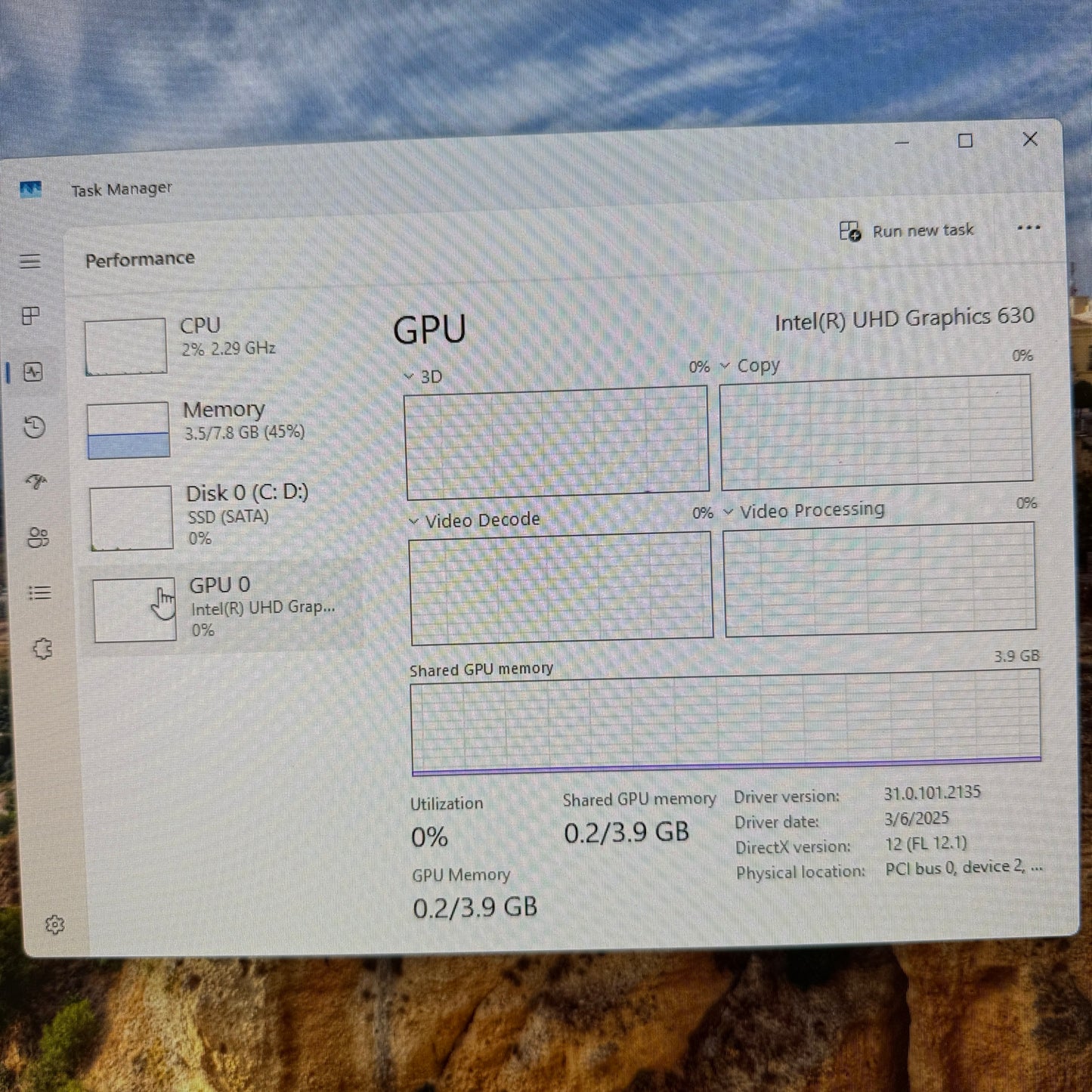Maximize the Task Manager window
This screenshot has height=1092, width=1092.
[x=965, y=141]
